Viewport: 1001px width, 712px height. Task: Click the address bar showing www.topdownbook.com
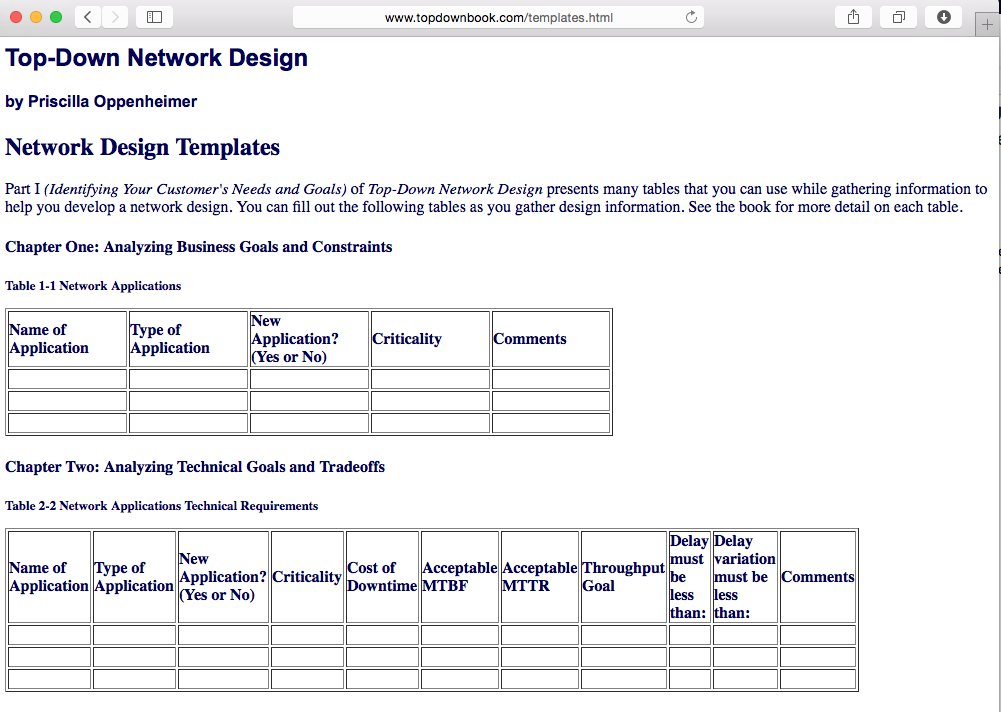(497, 16)
